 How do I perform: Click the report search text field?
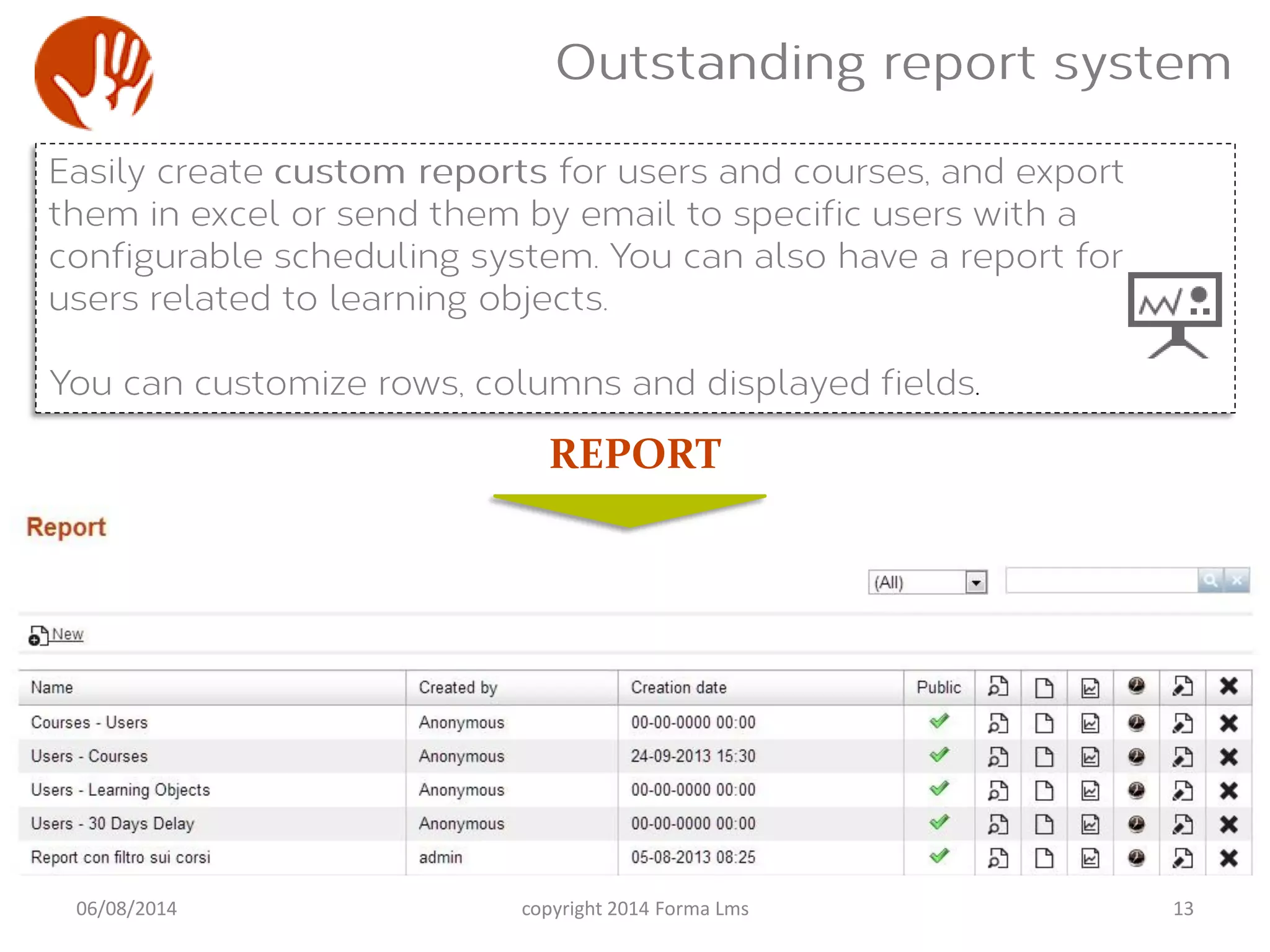(x=1101, y=580)
